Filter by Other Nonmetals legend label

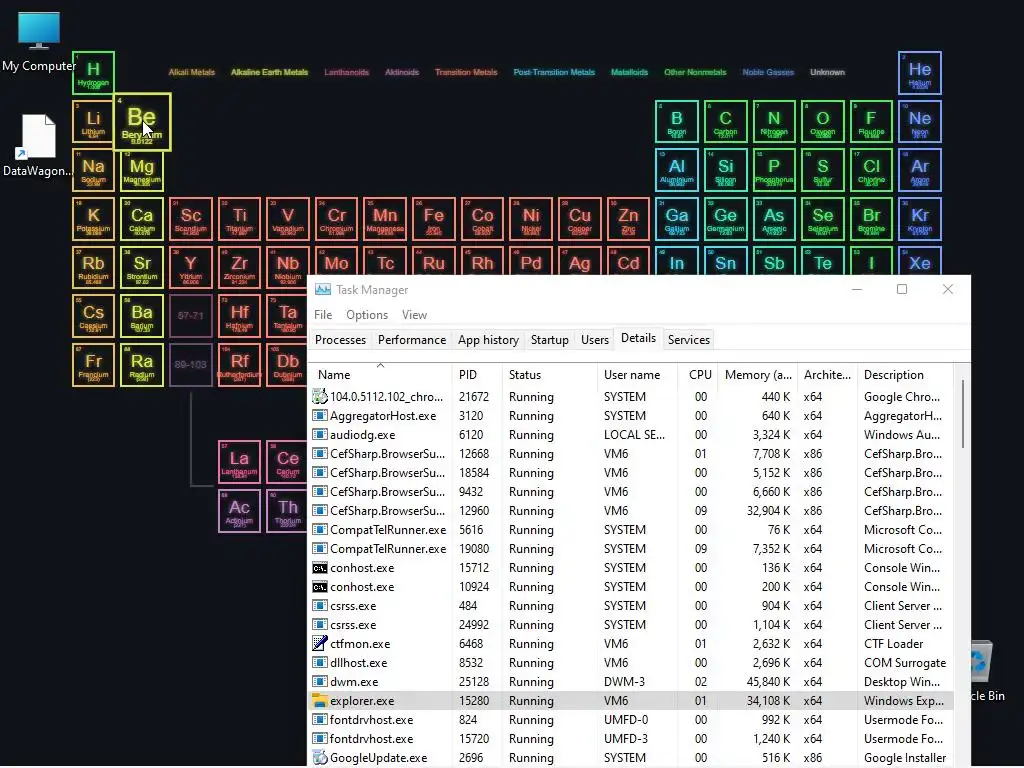pos(695,72)
